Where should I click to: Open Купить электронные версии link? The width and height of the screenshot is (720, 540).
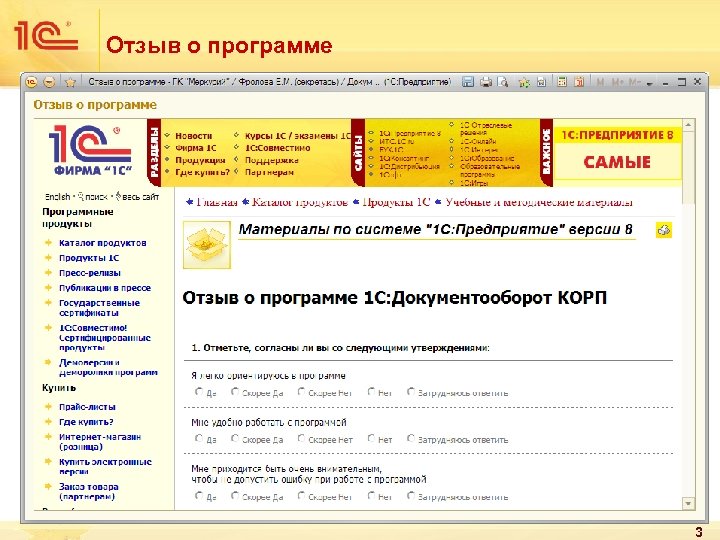pos(105,467)
